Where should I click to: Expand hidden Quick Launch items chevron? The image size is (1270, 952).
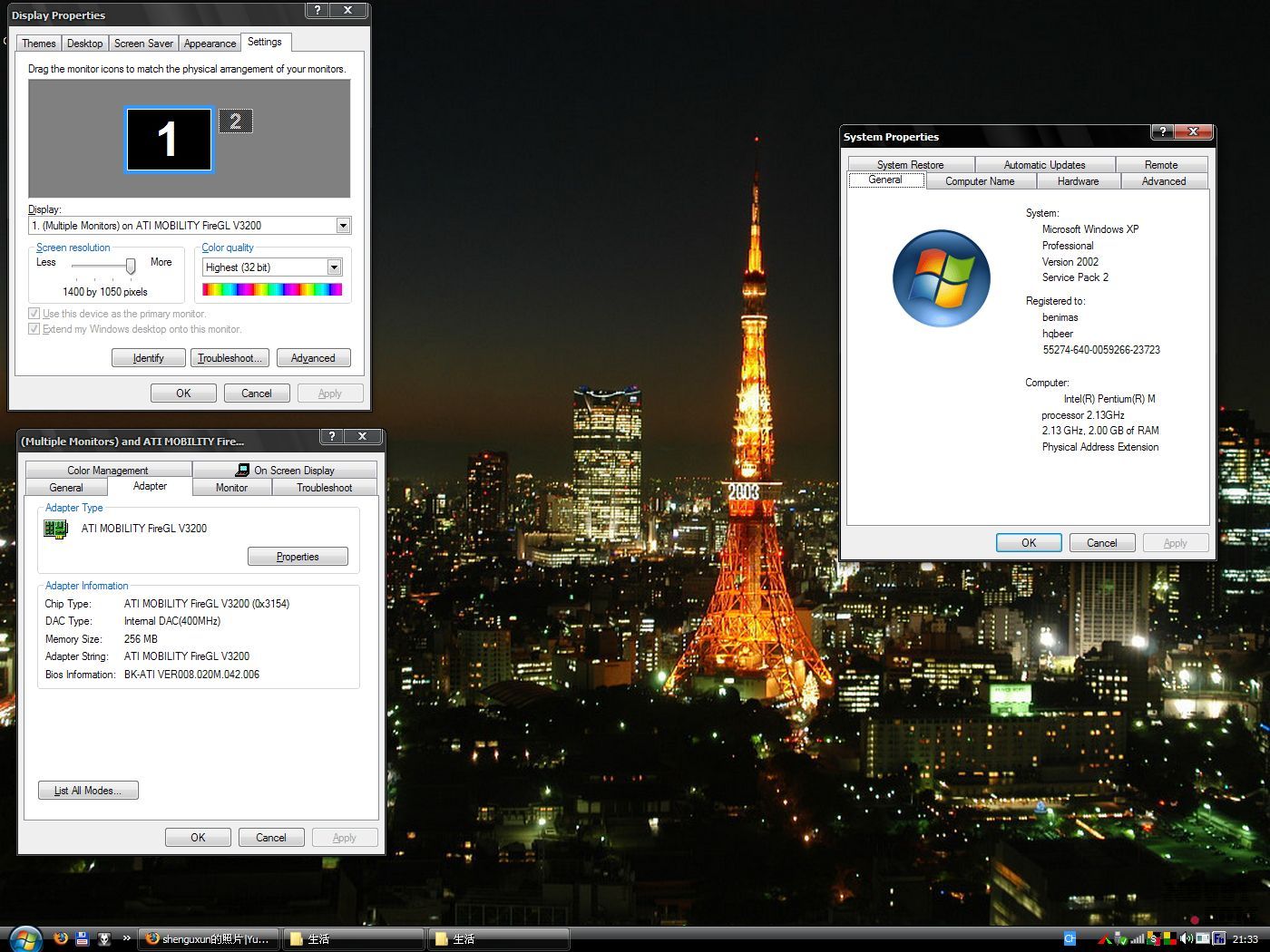click(x=126, y=938)
